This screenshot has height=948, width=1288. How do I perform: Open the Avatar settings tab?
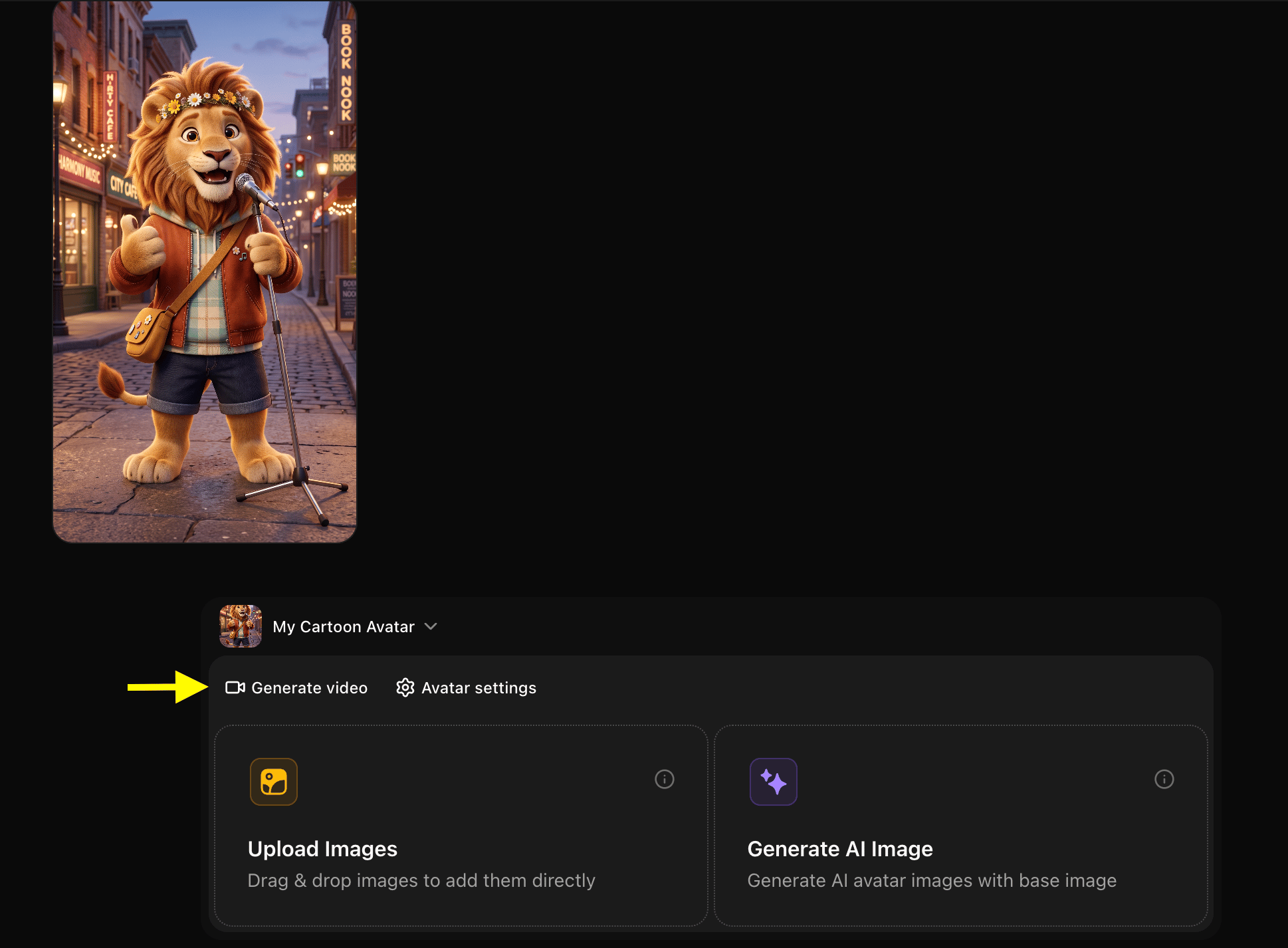(466, 687)
